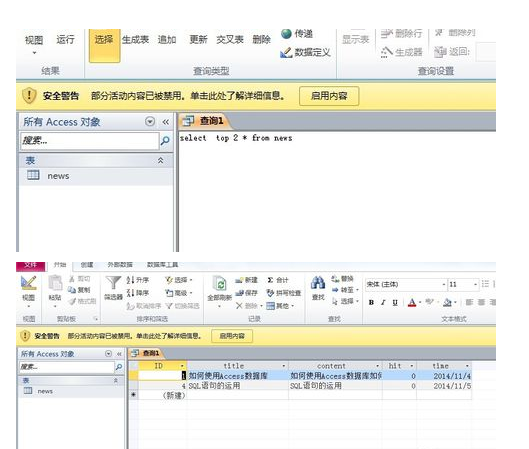Click 保存 save record button
Screen dimensions: 529x449
[x=246, y=293]
